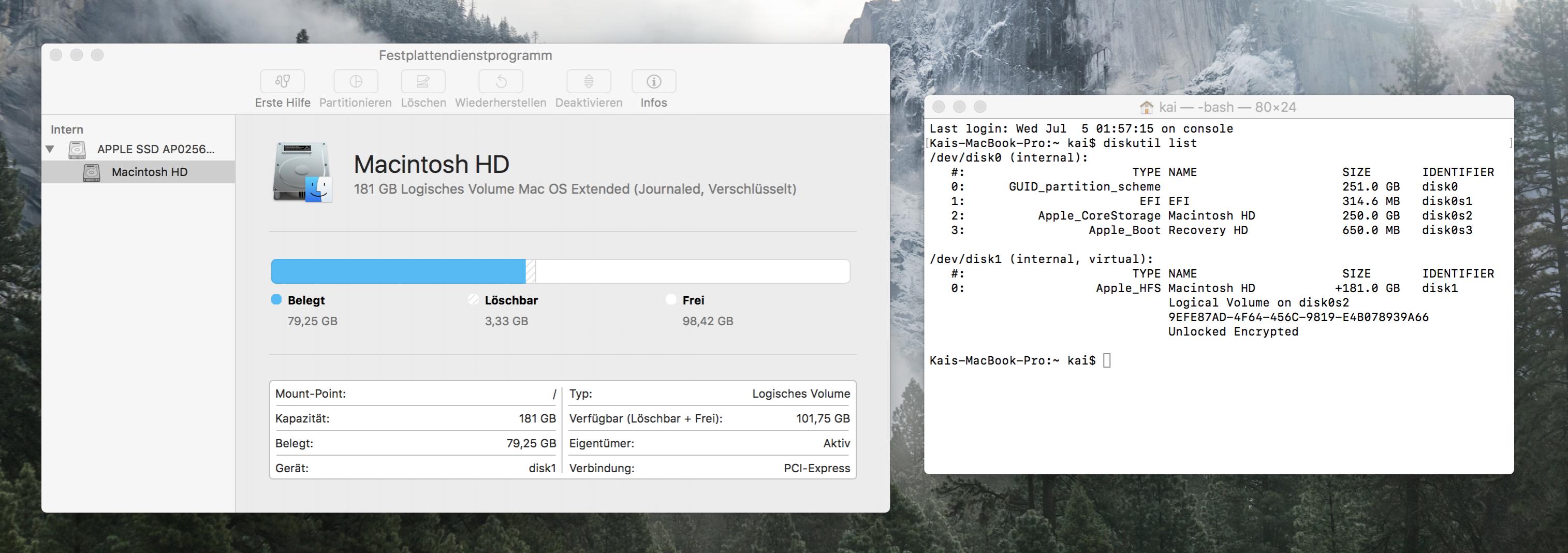Viewport: 1568px width, 553px height.
Task: Click the Kapazität 181 GB row
Action: [x=416, y=418]
